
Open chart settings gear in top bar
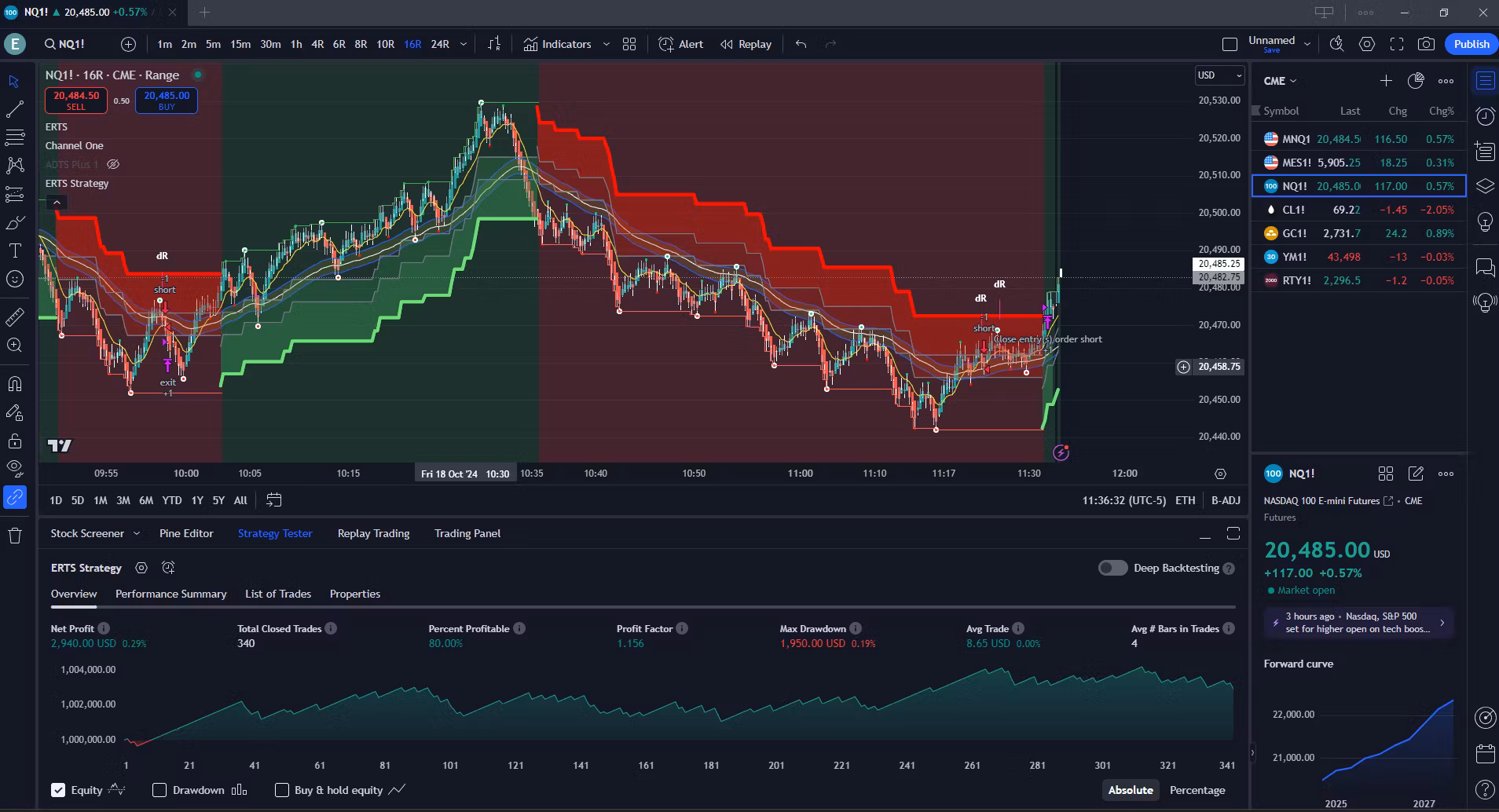pyautogui.click(x=1367, y=44)
